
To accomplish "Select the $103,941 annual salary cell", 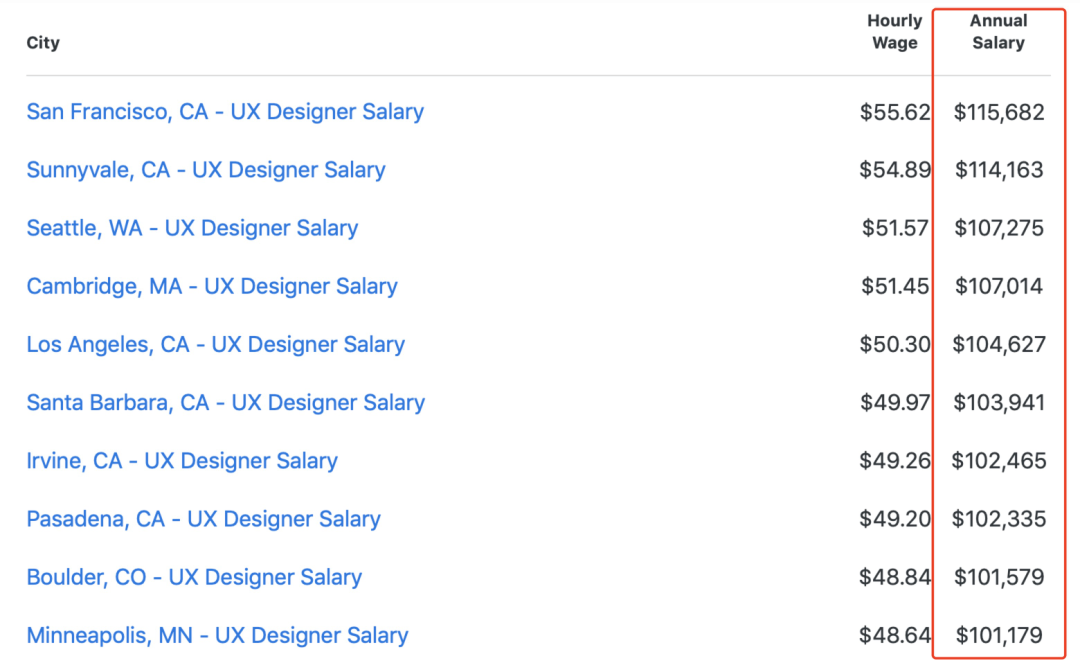I will [999, 403].
